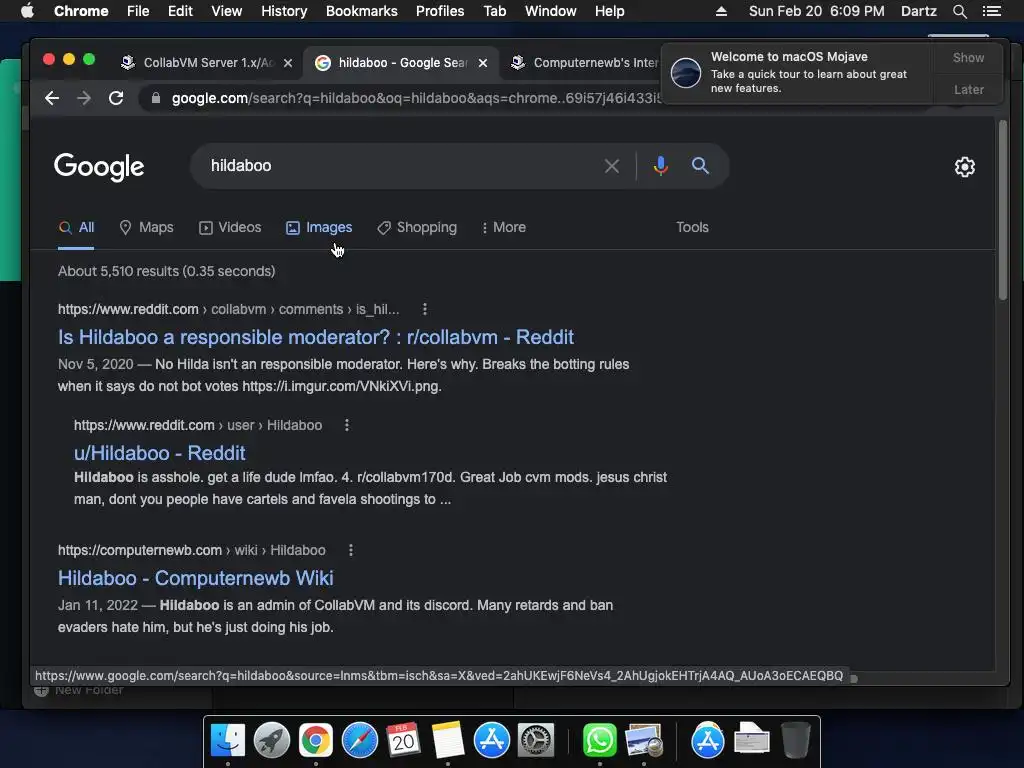Launch Safari from the dock
Screen dimensions: 1024x768
360,741
